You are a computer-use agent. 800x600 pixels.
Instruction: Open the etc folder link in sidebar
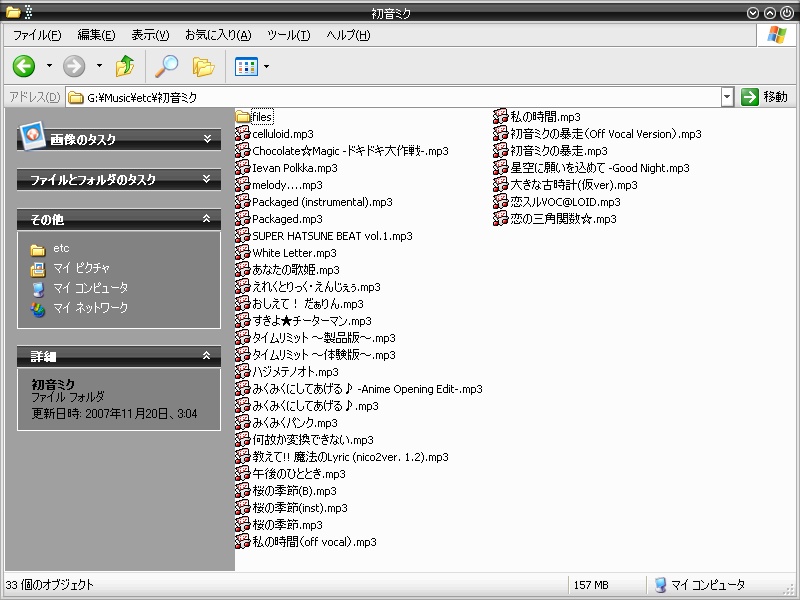[x=61, y=248]
